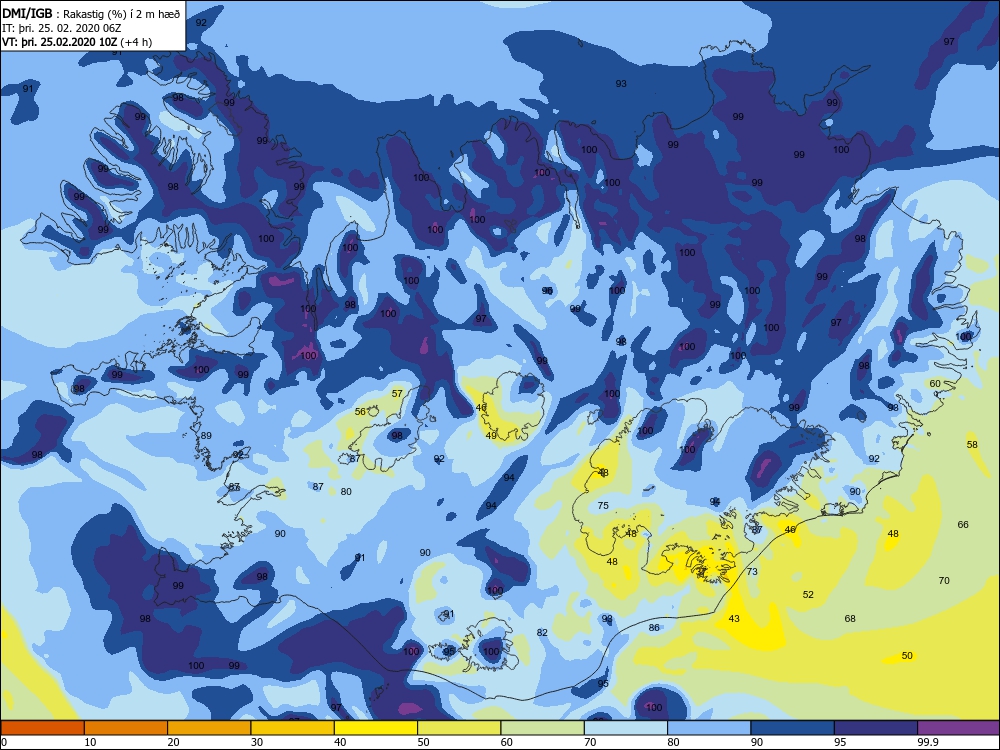The width and height of the screenshot is (1000, 750).
Task: Click the 60–70 yellow-green legend swatch
Action: (x=543, y=728)
